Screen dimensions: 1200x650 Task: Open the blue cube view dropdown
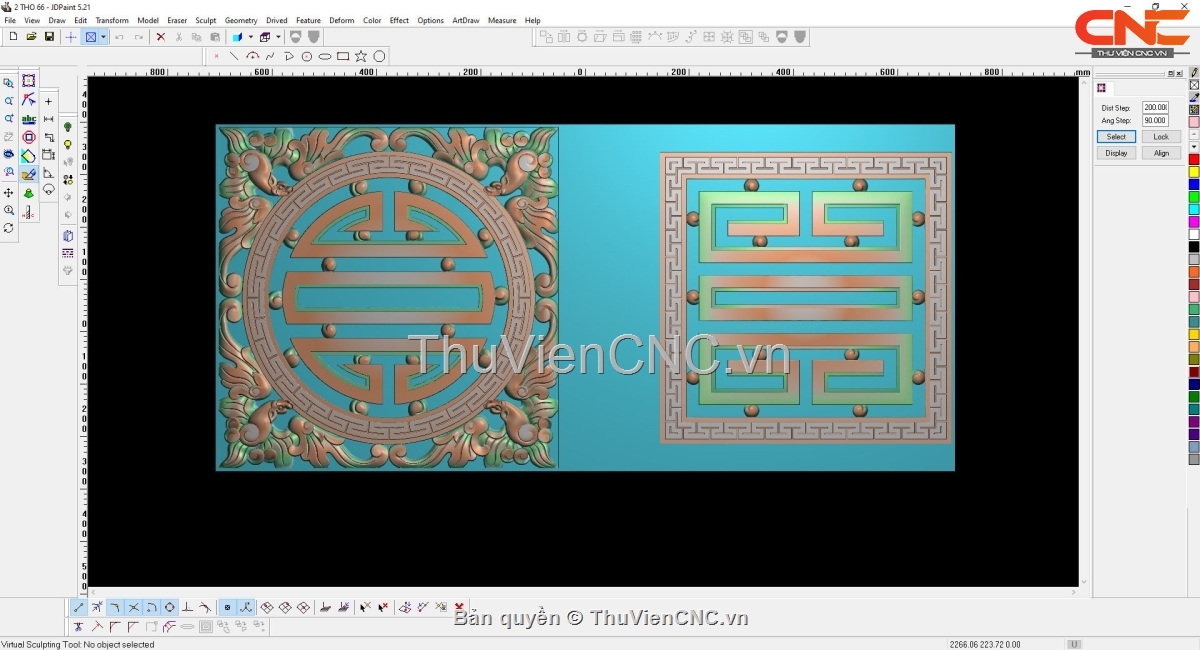(x=250, y=37)
